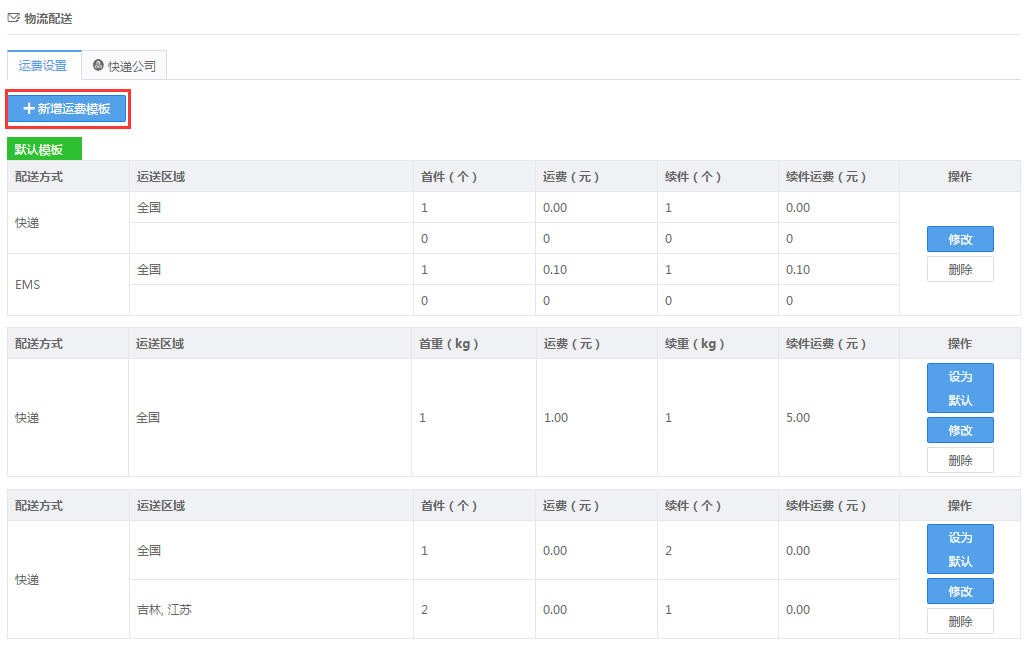The width and height of the screenshot is (1032, 659).
Task: Click the EMS delivery method cell
Action: coord(28,285)
